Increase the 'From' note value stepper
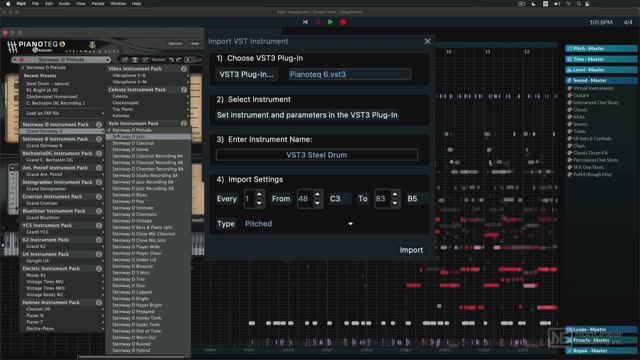The image size is (640, 360). coord(317,194)
